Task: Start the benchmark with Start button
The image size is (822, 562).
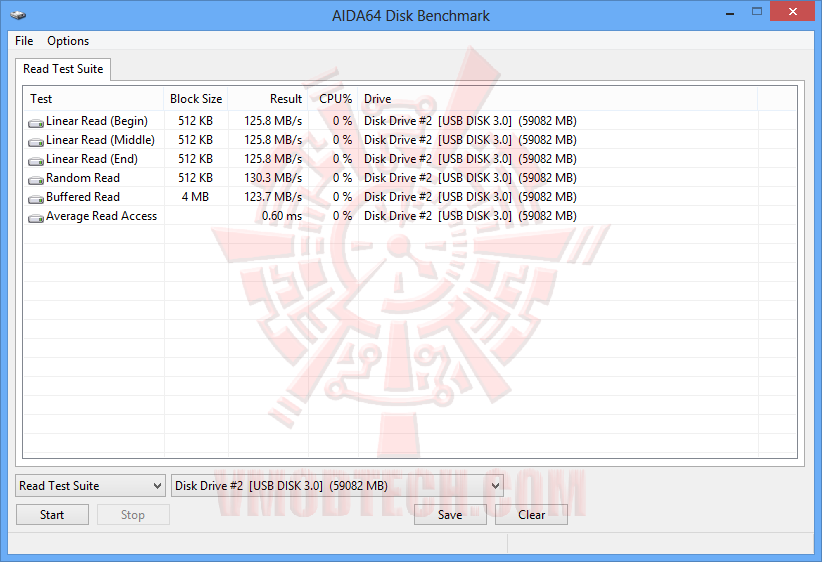Action: (52, 515)
